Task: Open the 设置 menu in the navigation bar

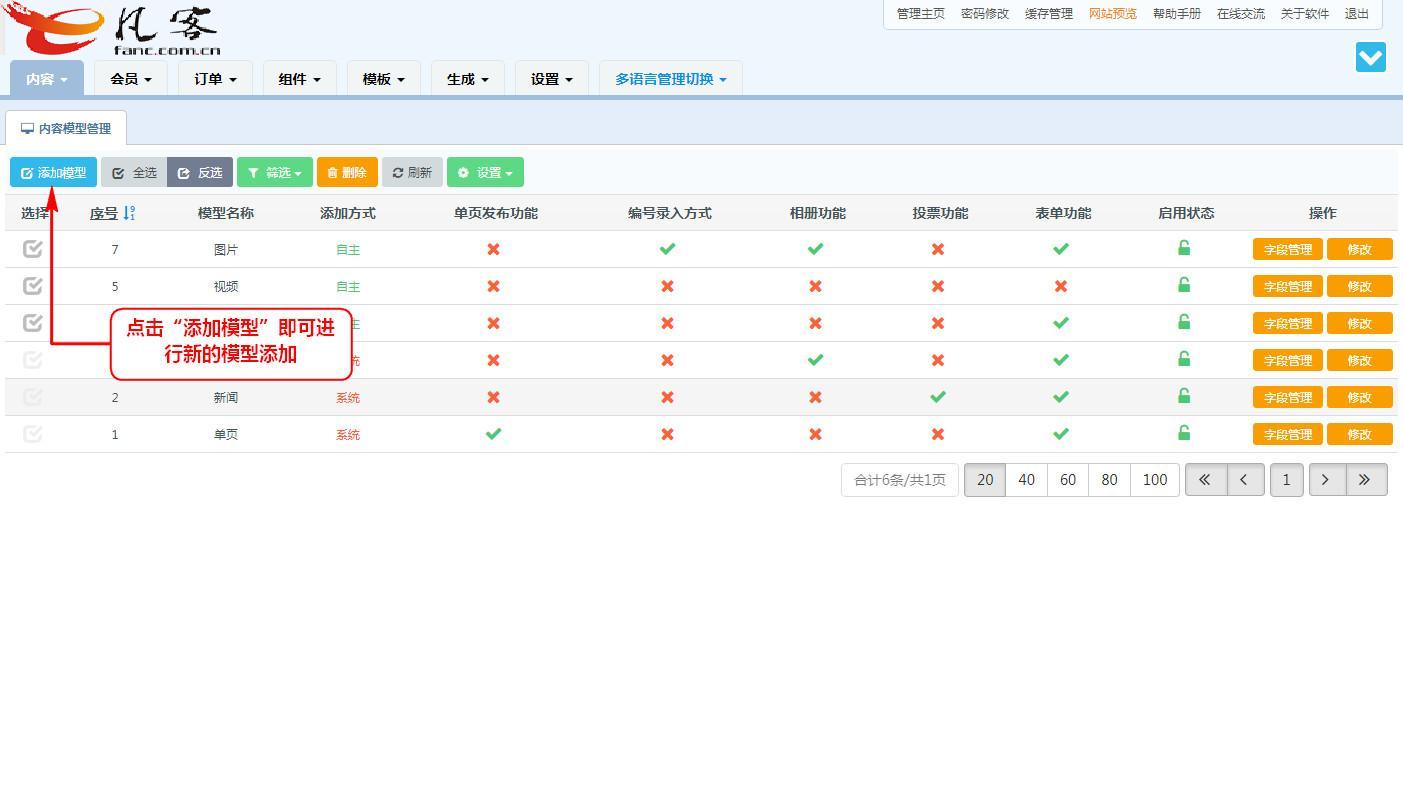Action: (551, 79)
